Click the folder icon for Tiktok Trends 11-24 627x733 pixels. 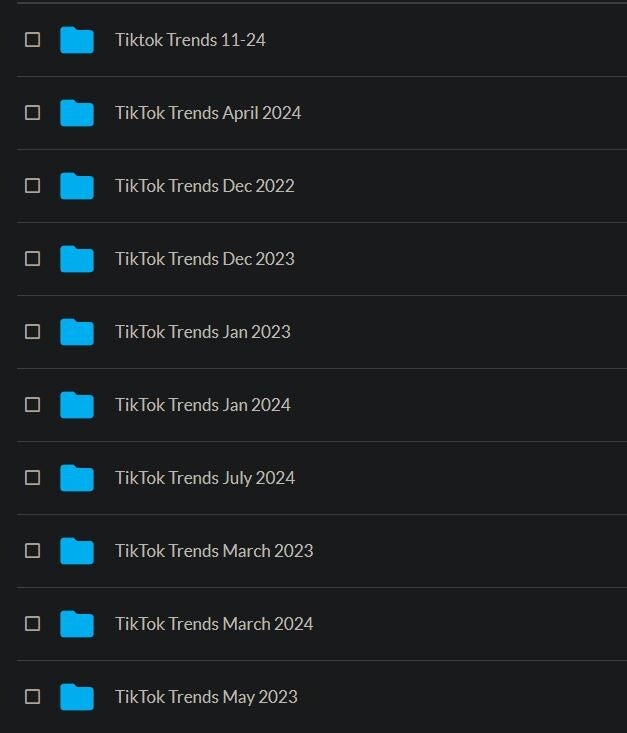(76, 40)
